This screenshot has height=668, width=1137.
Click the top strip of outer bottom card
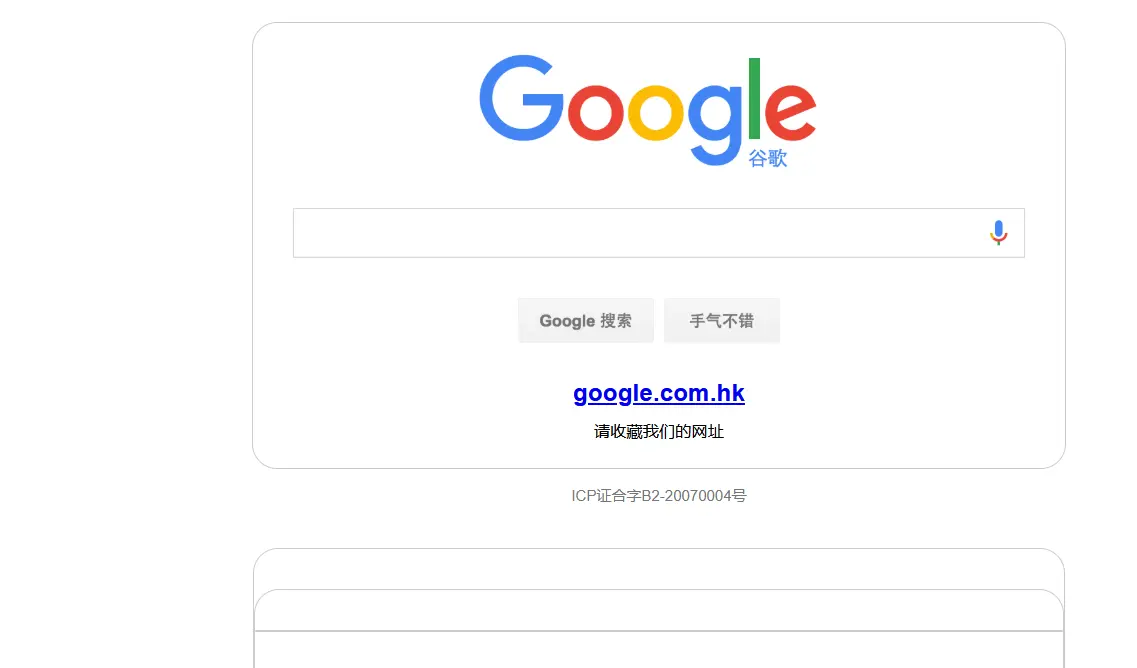(658, 569)
